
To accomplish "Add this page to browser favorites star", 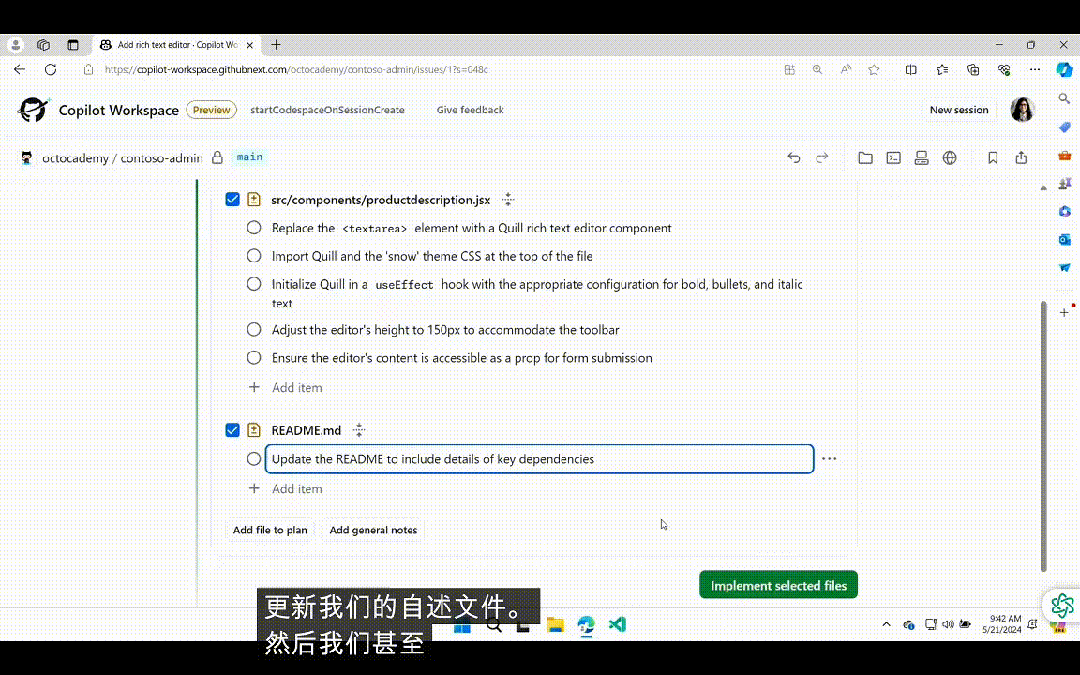I will (x=874, y=70).
